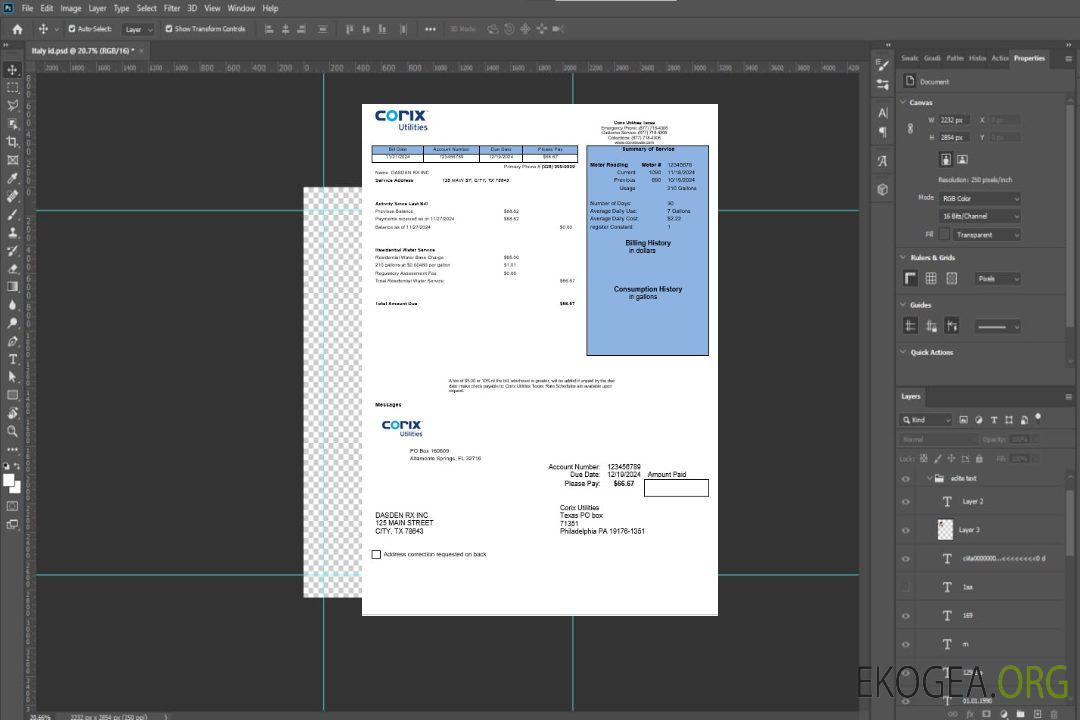The width and height of the screenshot is (1080, 720).
Task: Open the Paragraph panel icon
Action: click(883, 132)
